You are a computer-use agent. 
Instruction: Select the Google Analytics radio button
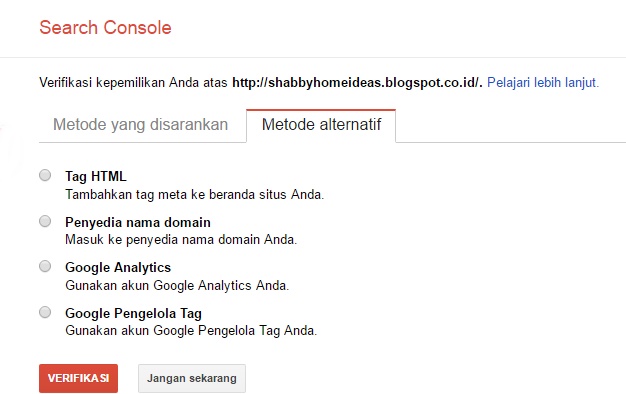[x=45, y=266]
